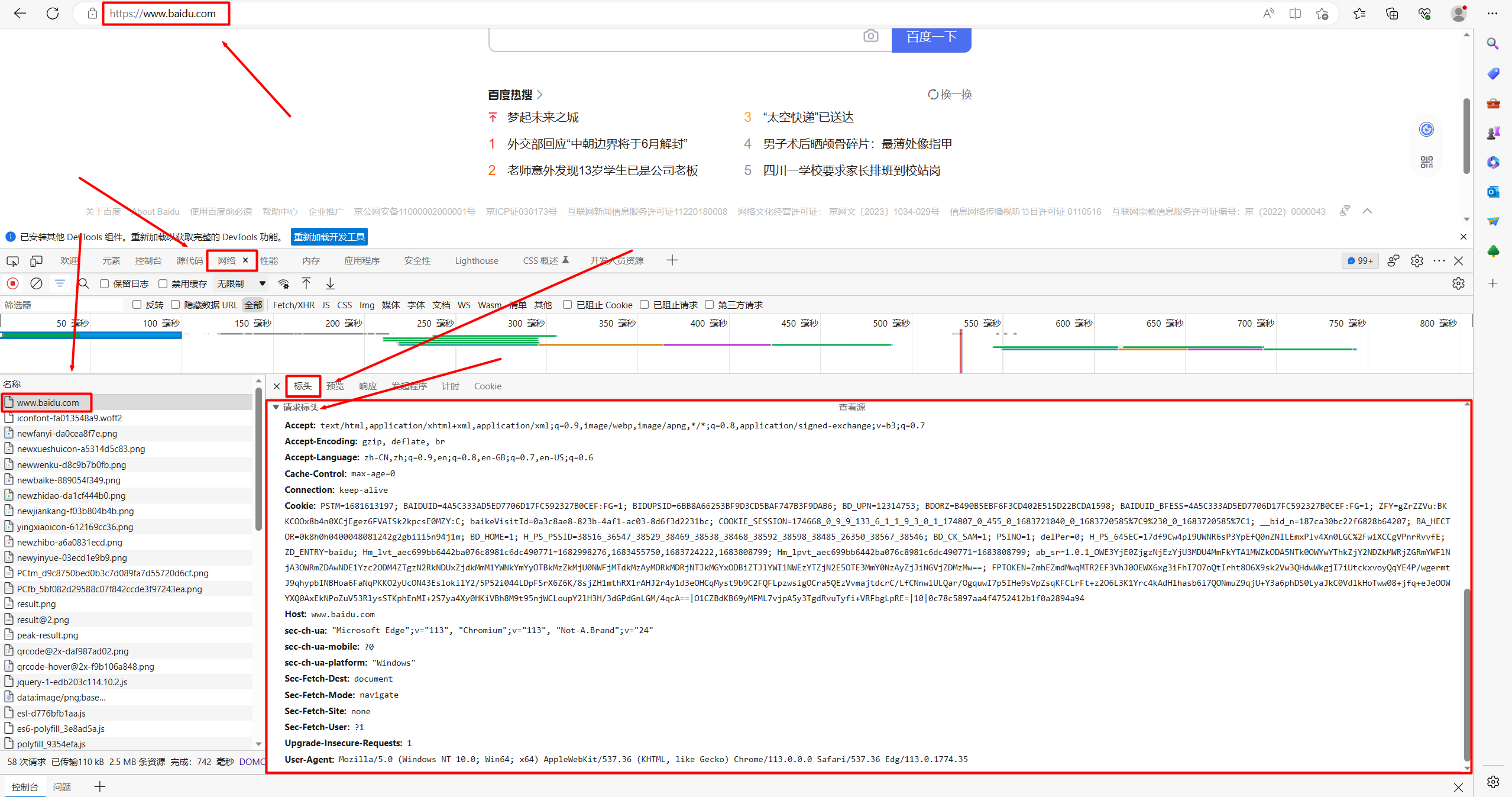This screenshot has height=797, width=1512.
Task: Open the collections icon
Action: [1392, 13]
